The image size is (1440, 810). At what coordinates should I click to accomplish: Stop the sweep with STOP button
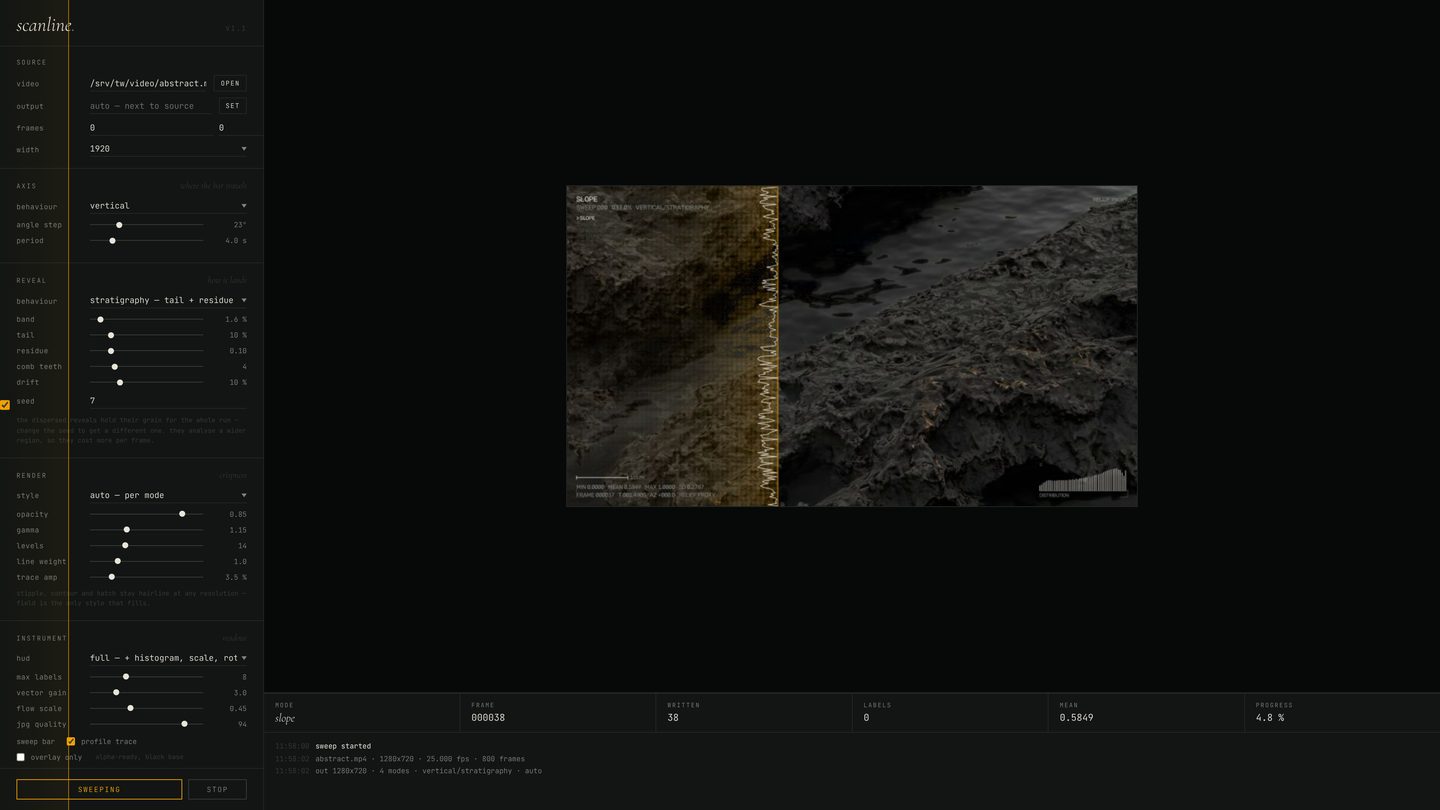pos(217,789)
